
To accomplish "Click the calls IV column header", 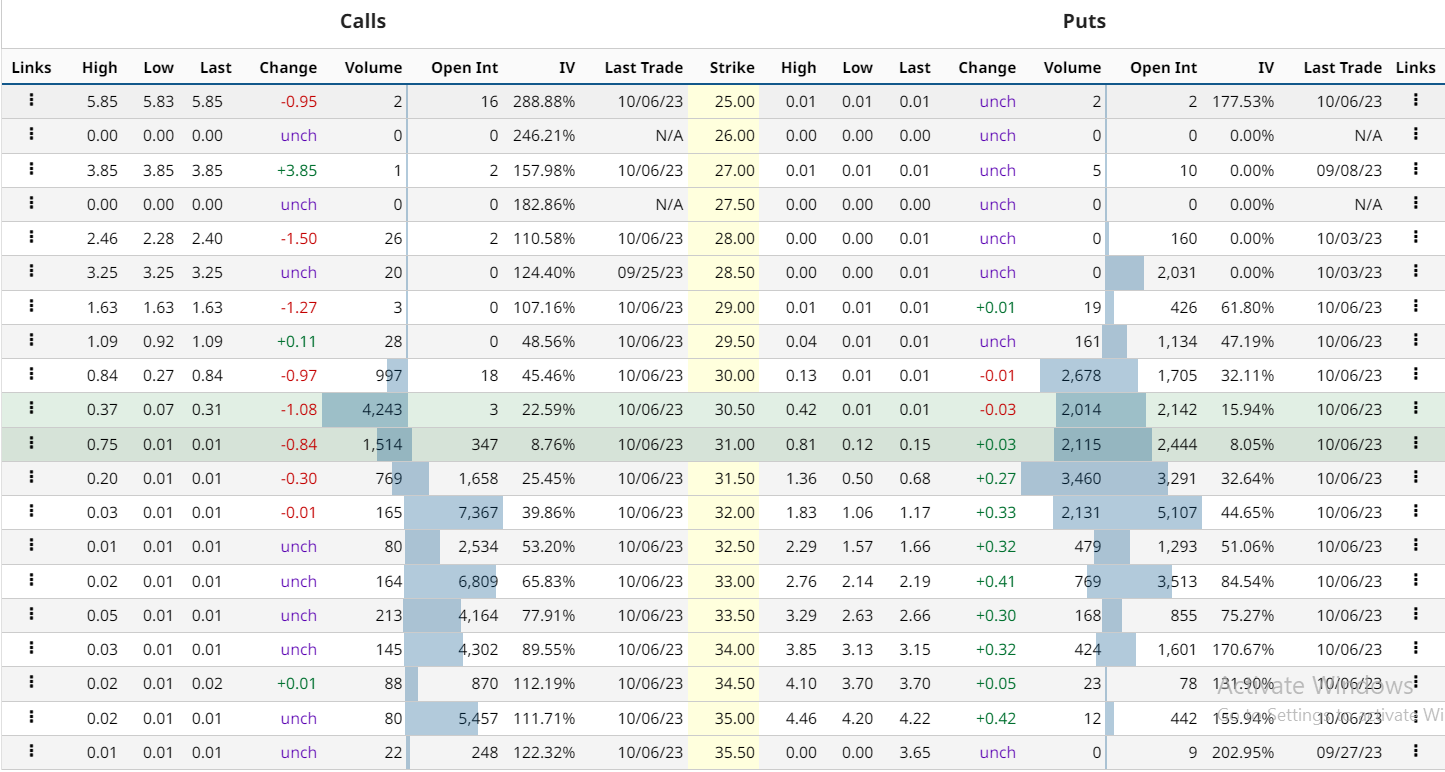I will coord(566,68).
